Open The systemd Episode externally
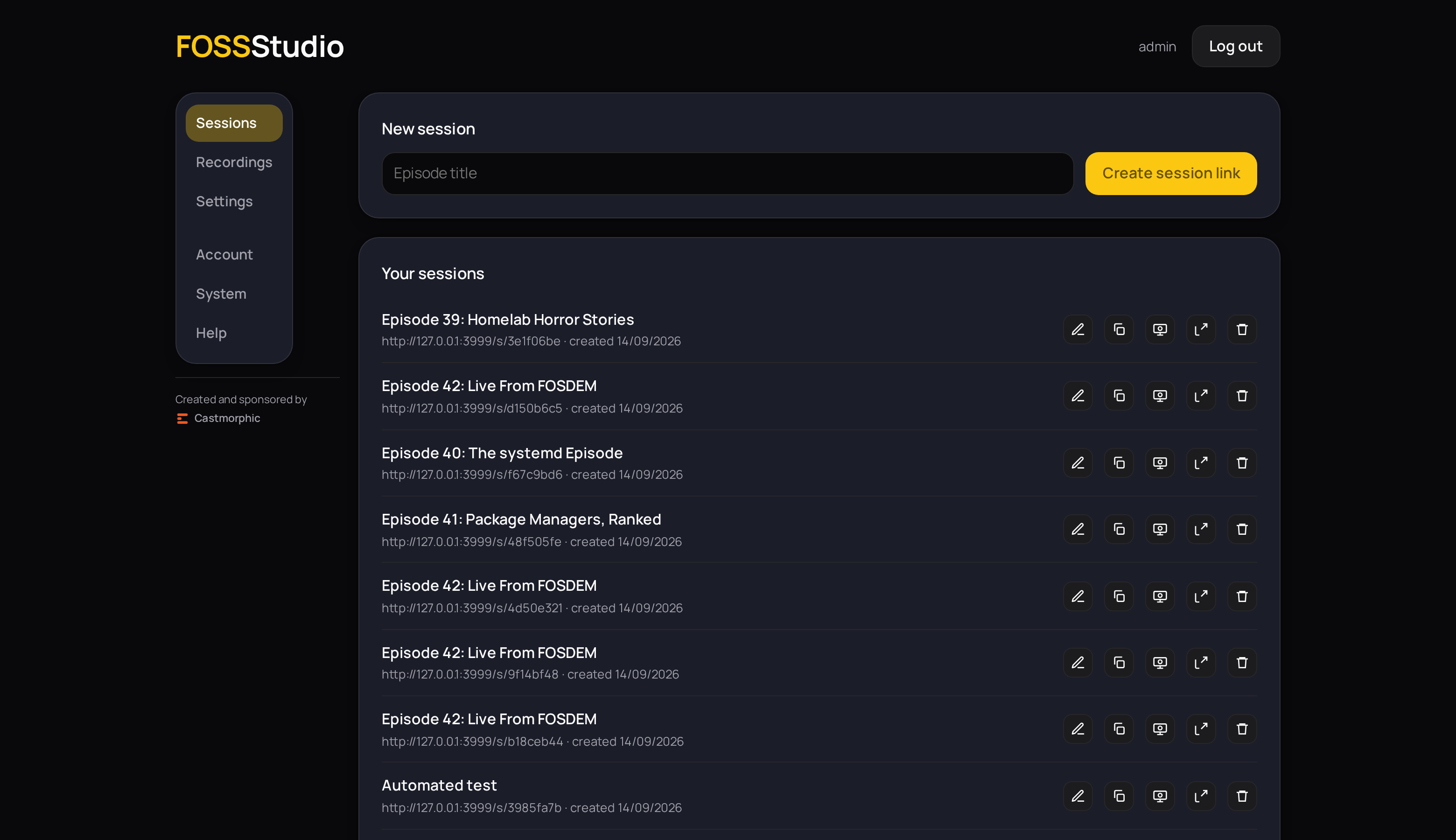The width and height of the screenshot is (1456, 840). (1200, 462)
